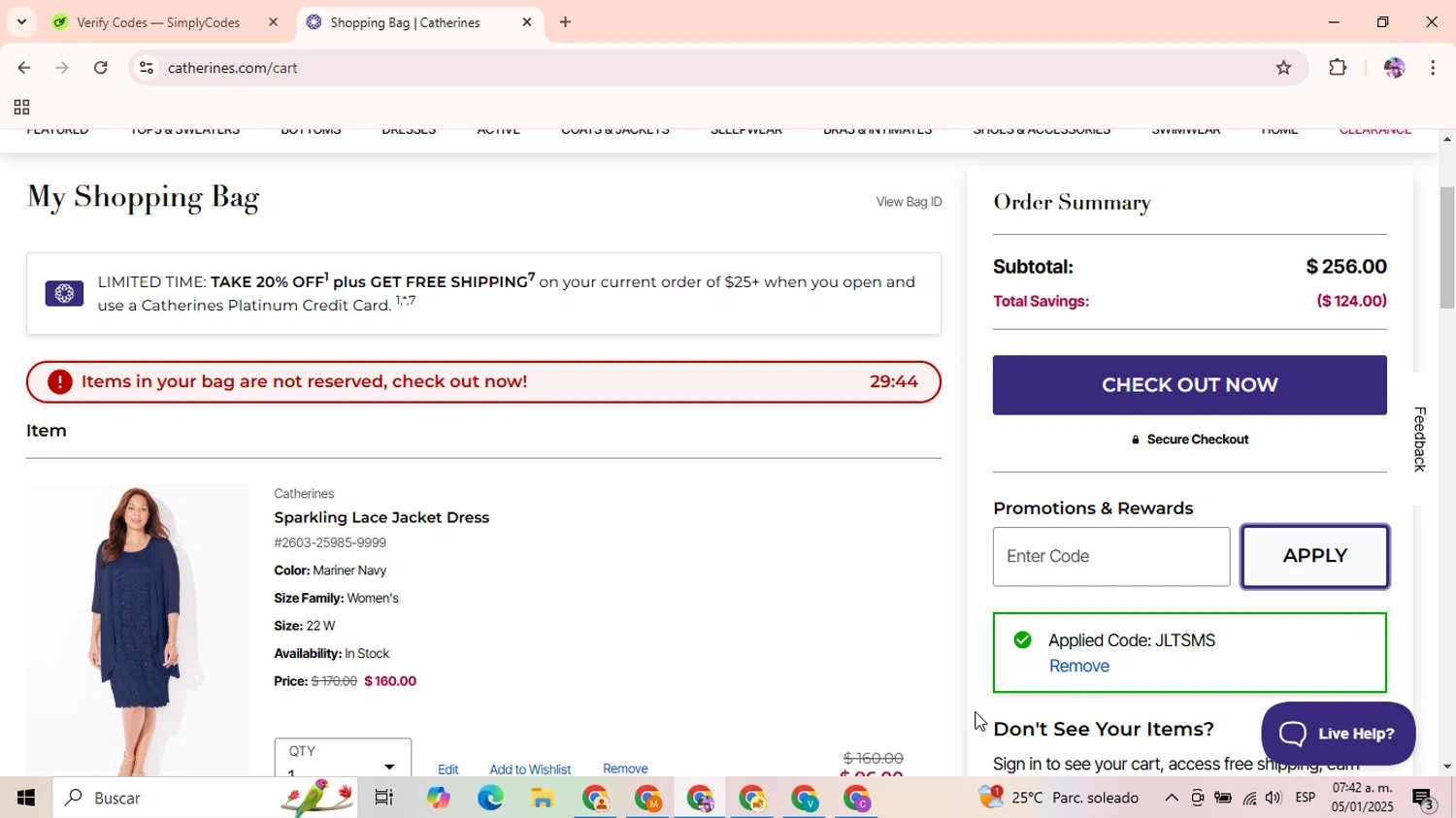Click the green applied-code checkmark icon
1456x818 pixels.
tap(1022, 639)
